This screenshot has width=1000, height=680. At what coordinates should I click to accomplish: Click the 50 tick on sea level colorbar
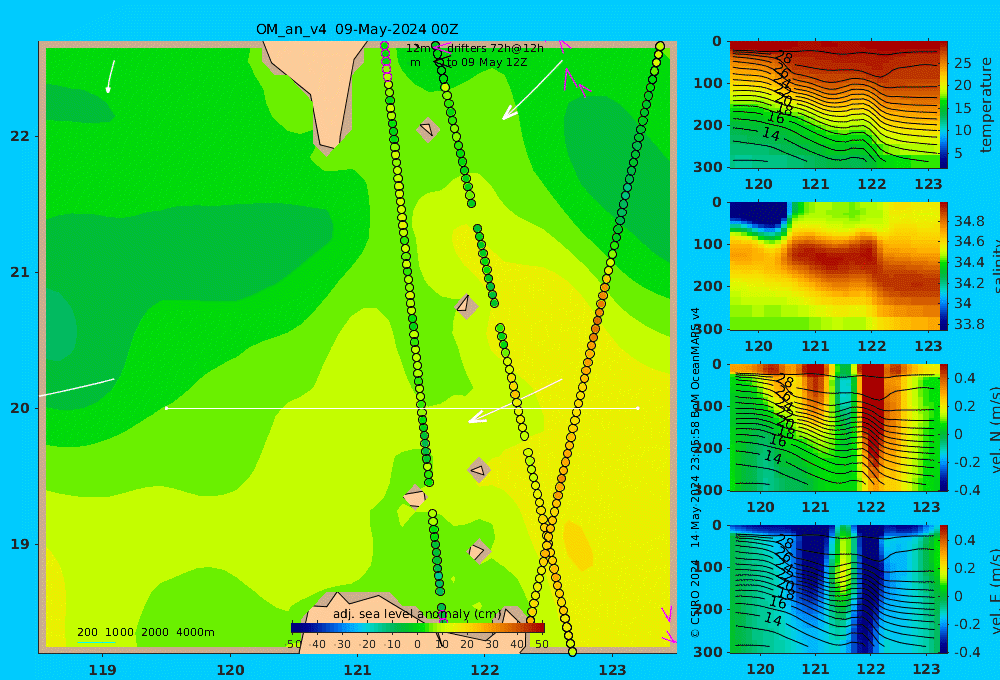click(541, 644)
